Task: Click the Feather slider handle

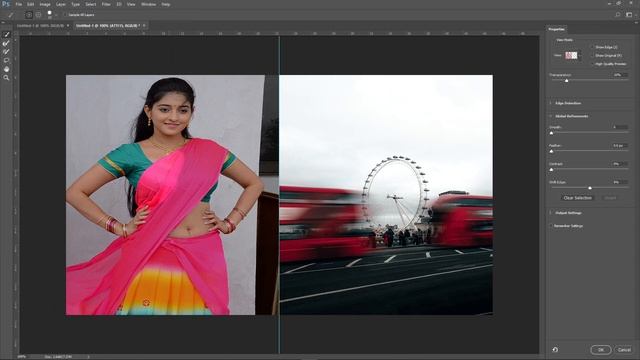Action: (x=551, y=151)
